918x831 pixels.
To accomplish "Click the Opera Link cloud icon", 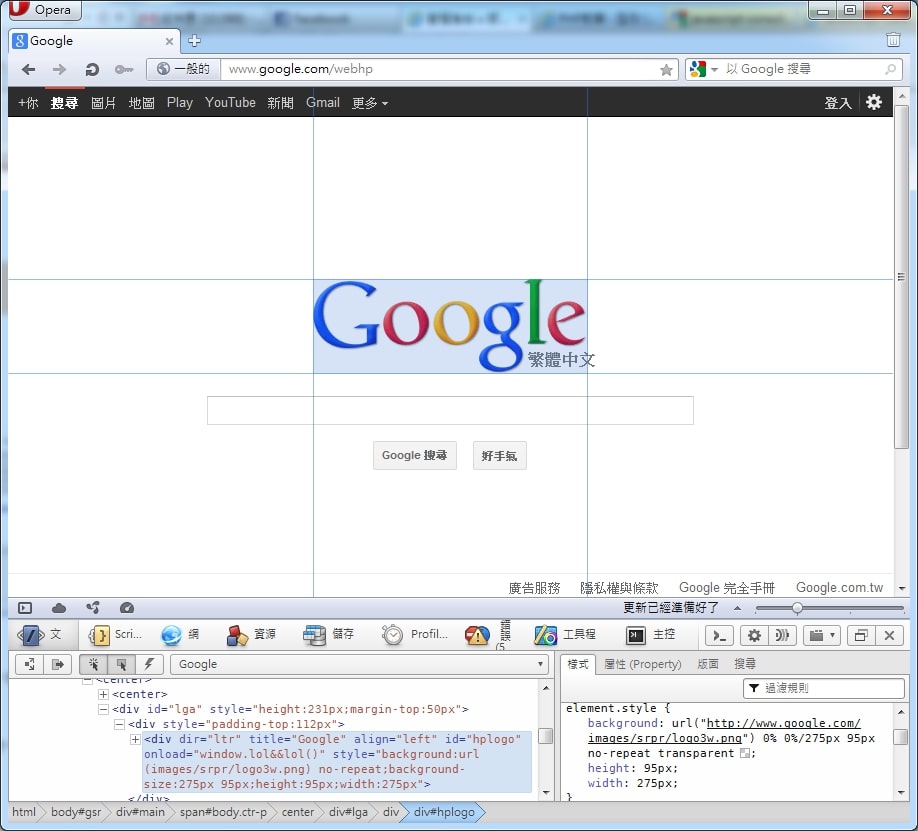I will [59, 608].
